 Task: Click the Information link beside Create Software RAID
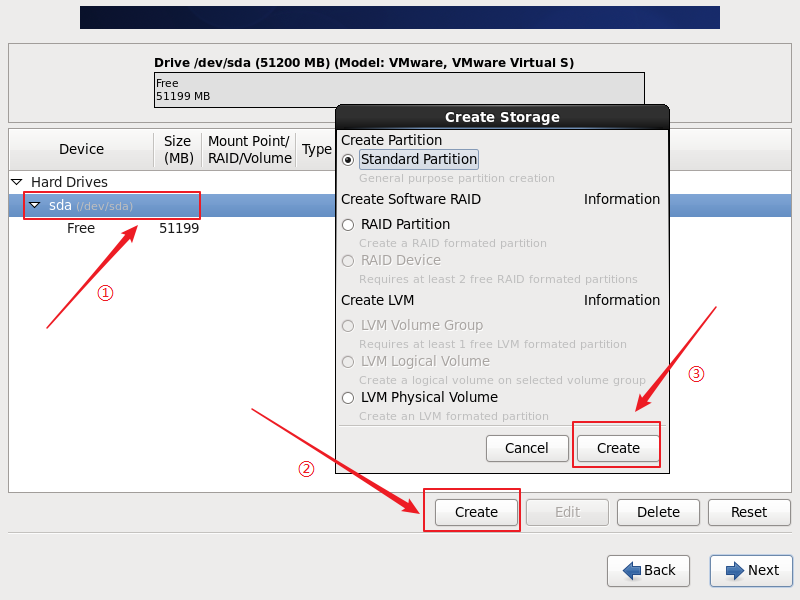pyautogui.click(x=621, y=199)
